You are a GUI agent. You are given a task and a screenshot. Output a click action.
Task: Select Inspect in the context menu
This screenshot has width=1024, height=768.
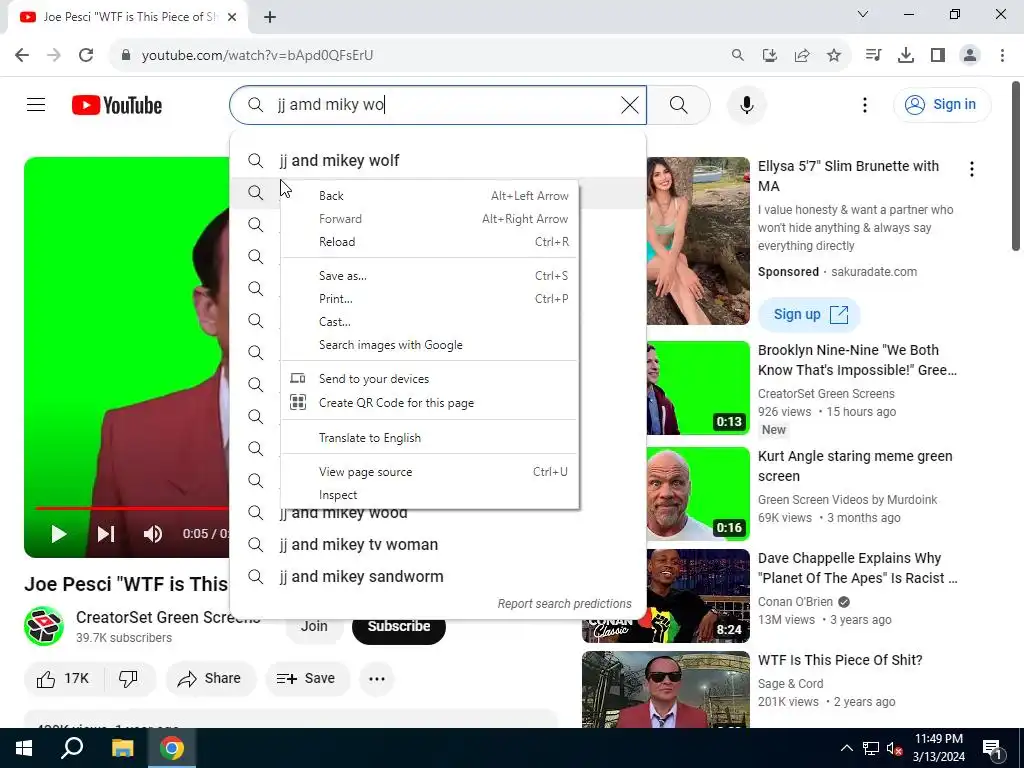430,494
